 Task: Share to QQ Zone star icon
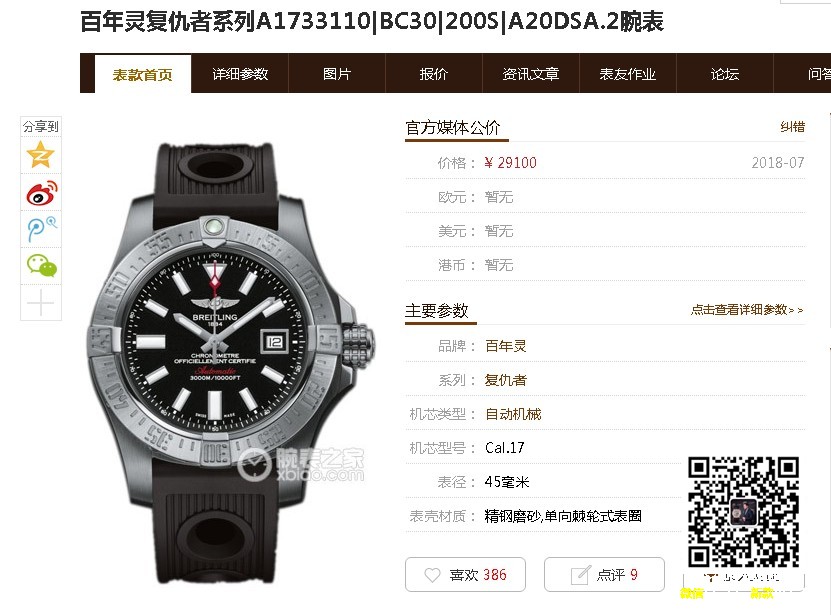pyautogui.click(x=41, y=155)
